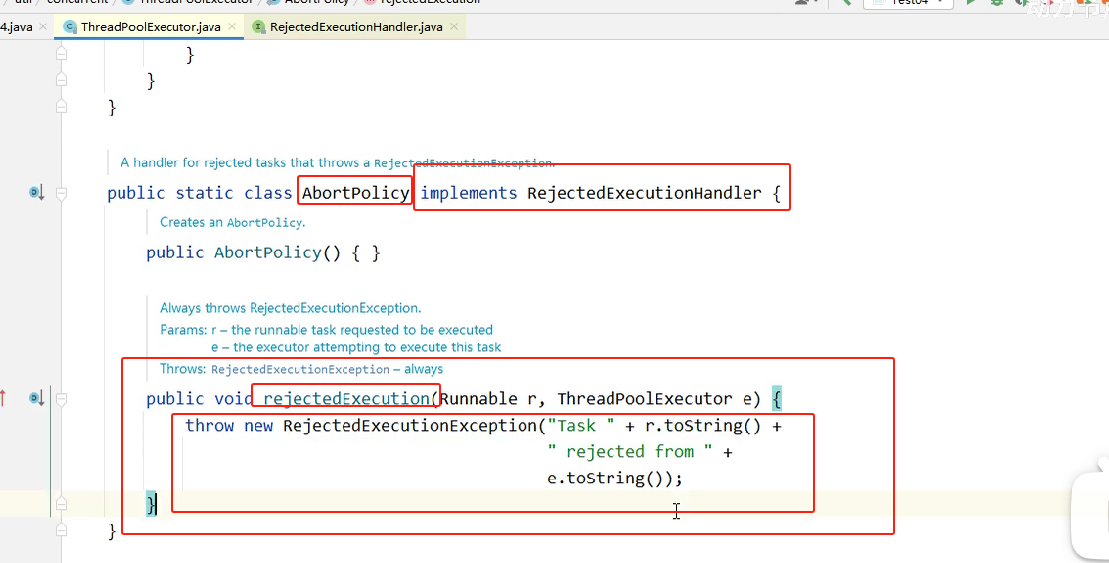Click the e.toString() call
This screenshot has width=1109, height=563.
point(605,478)
